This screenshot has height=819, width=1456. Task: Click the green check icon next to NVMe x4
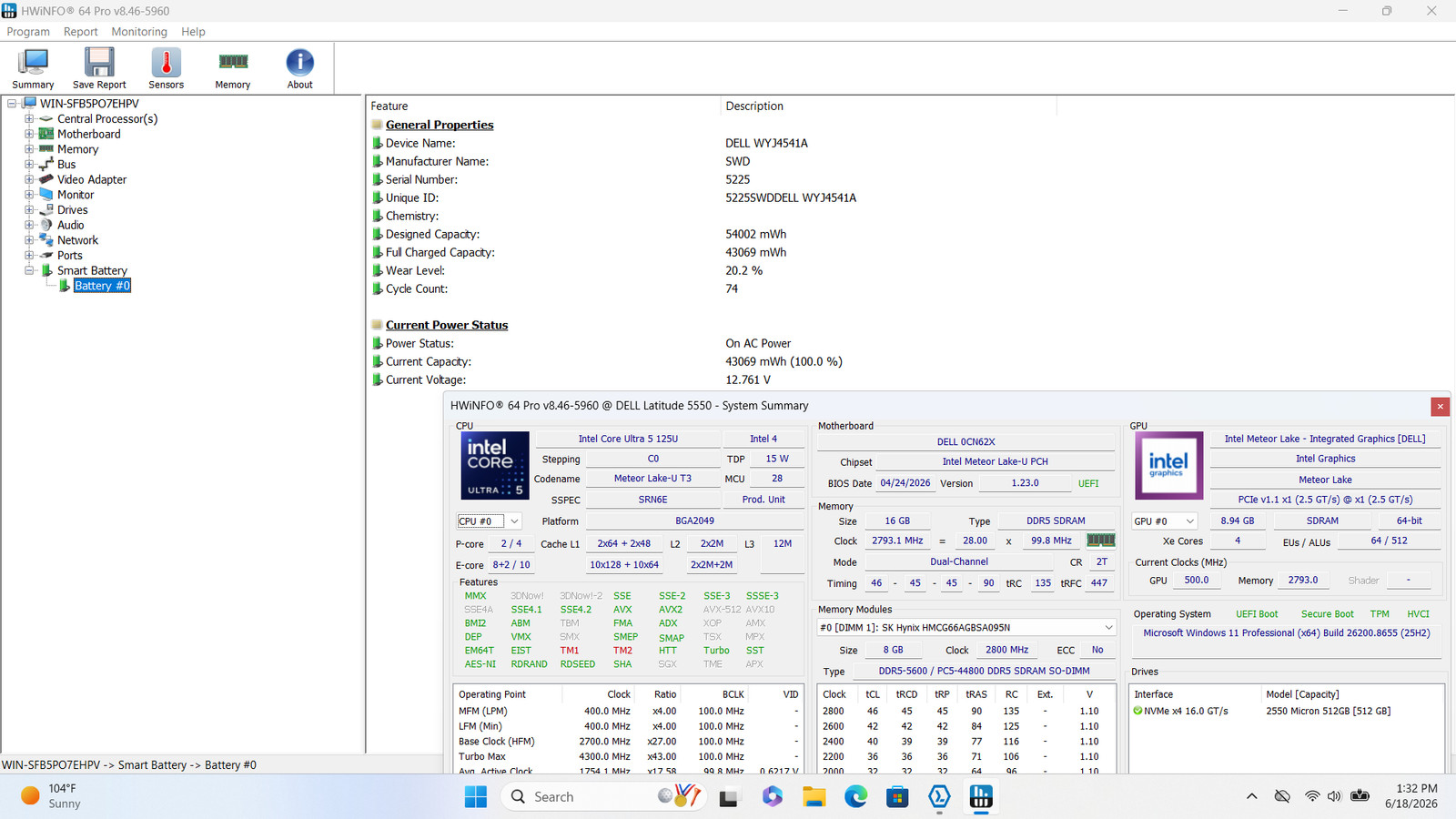point(1137,711)
